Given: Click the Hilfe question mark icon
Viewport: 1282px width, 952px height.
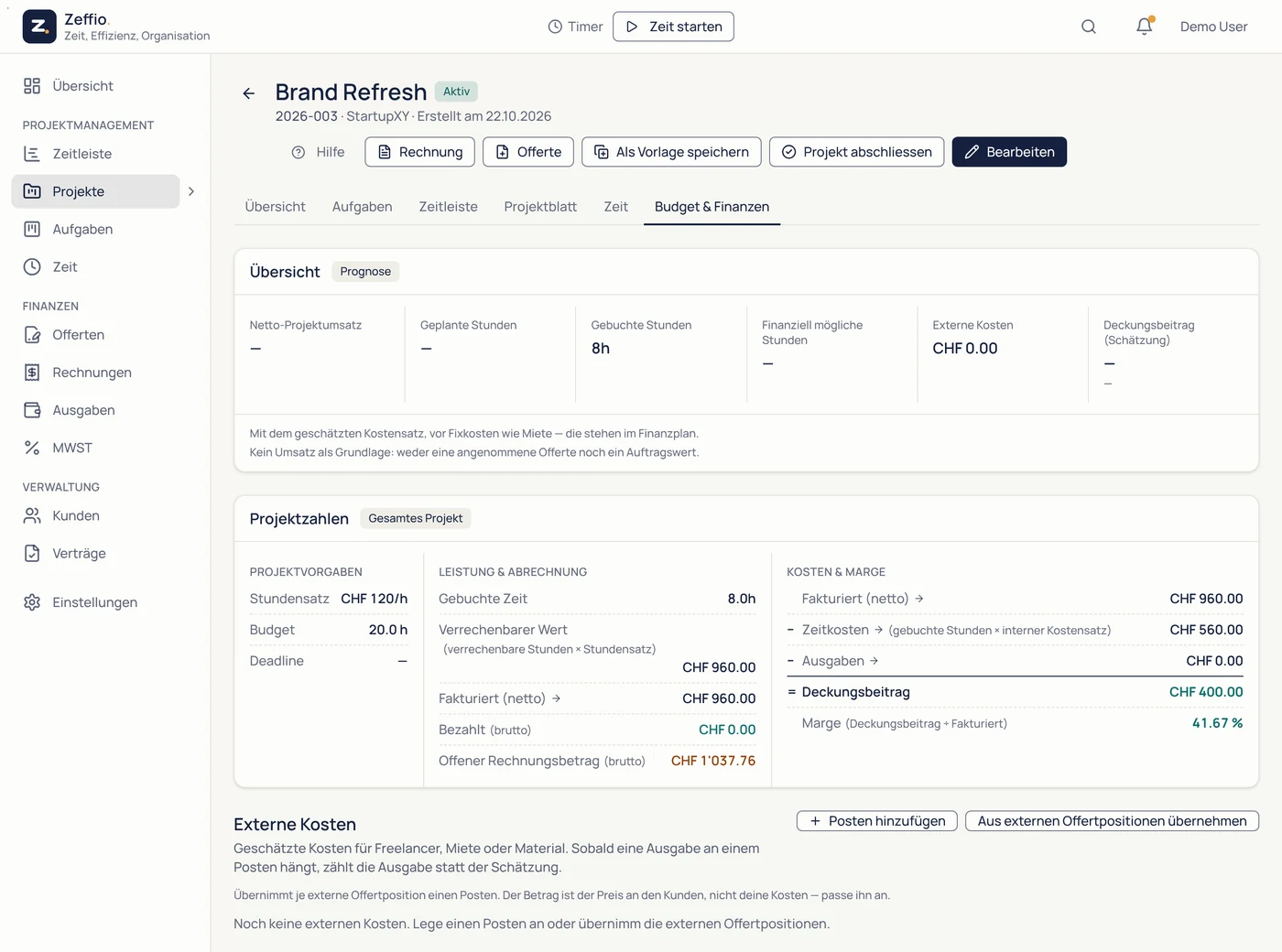Looking at the screenshot, I should 299,152.
